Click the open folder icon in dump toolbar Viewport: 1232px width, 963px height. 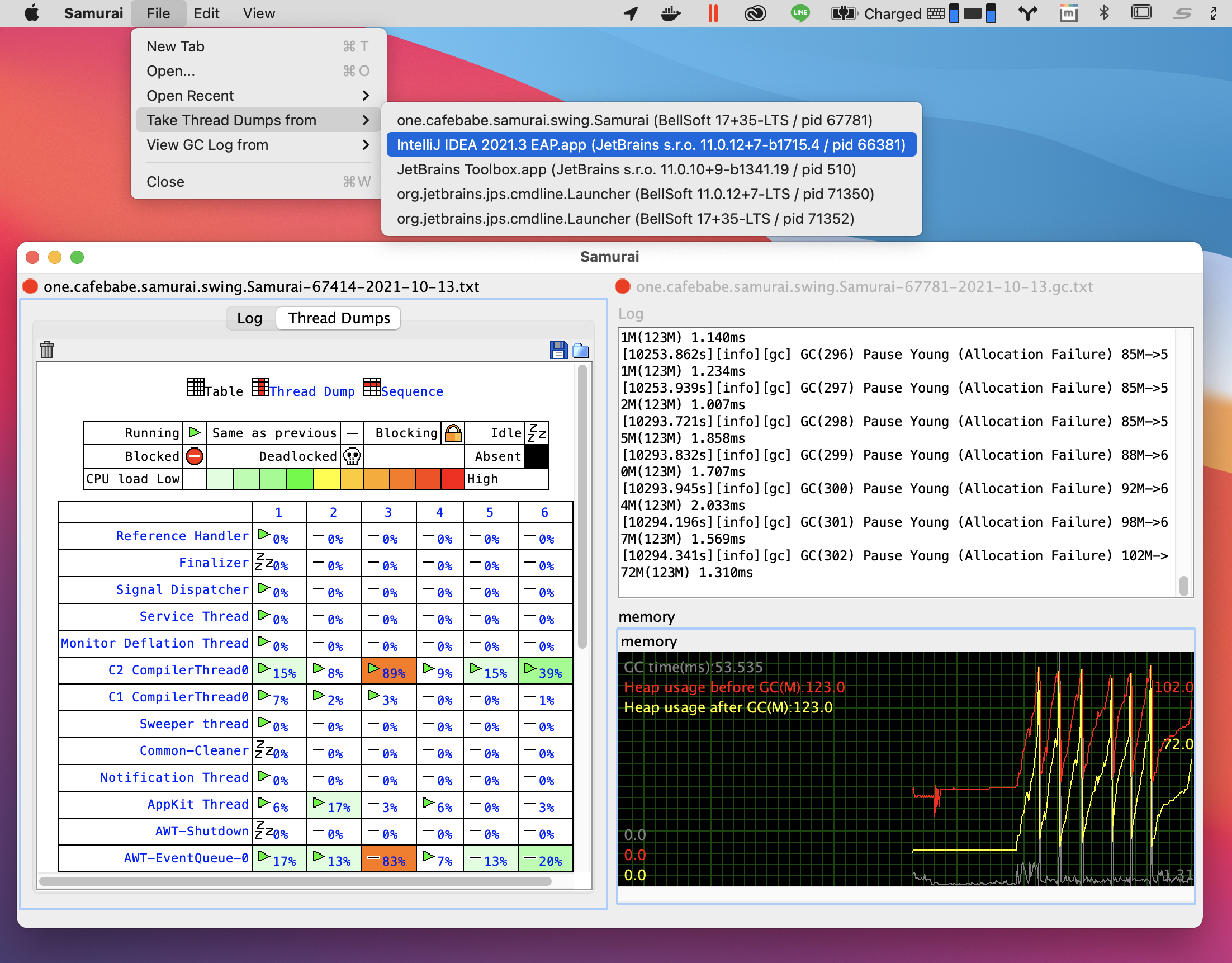pos(580,351)
